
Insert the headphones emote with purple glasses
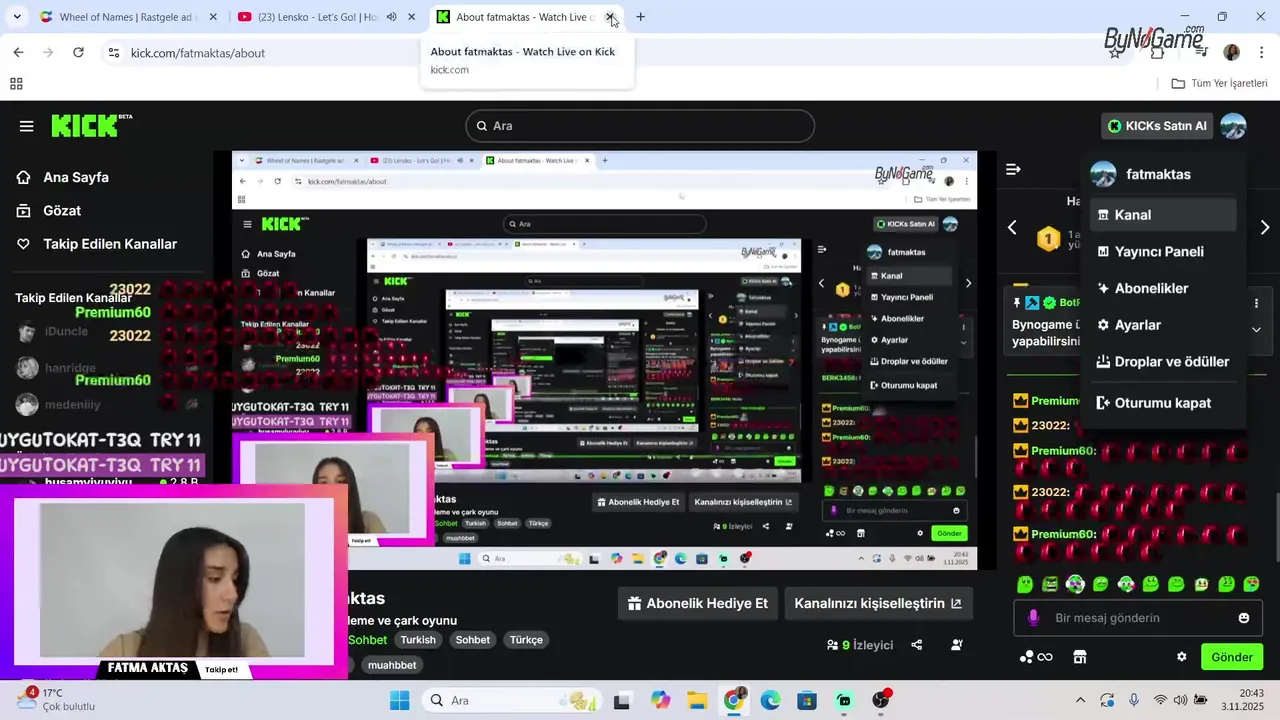1075,584
